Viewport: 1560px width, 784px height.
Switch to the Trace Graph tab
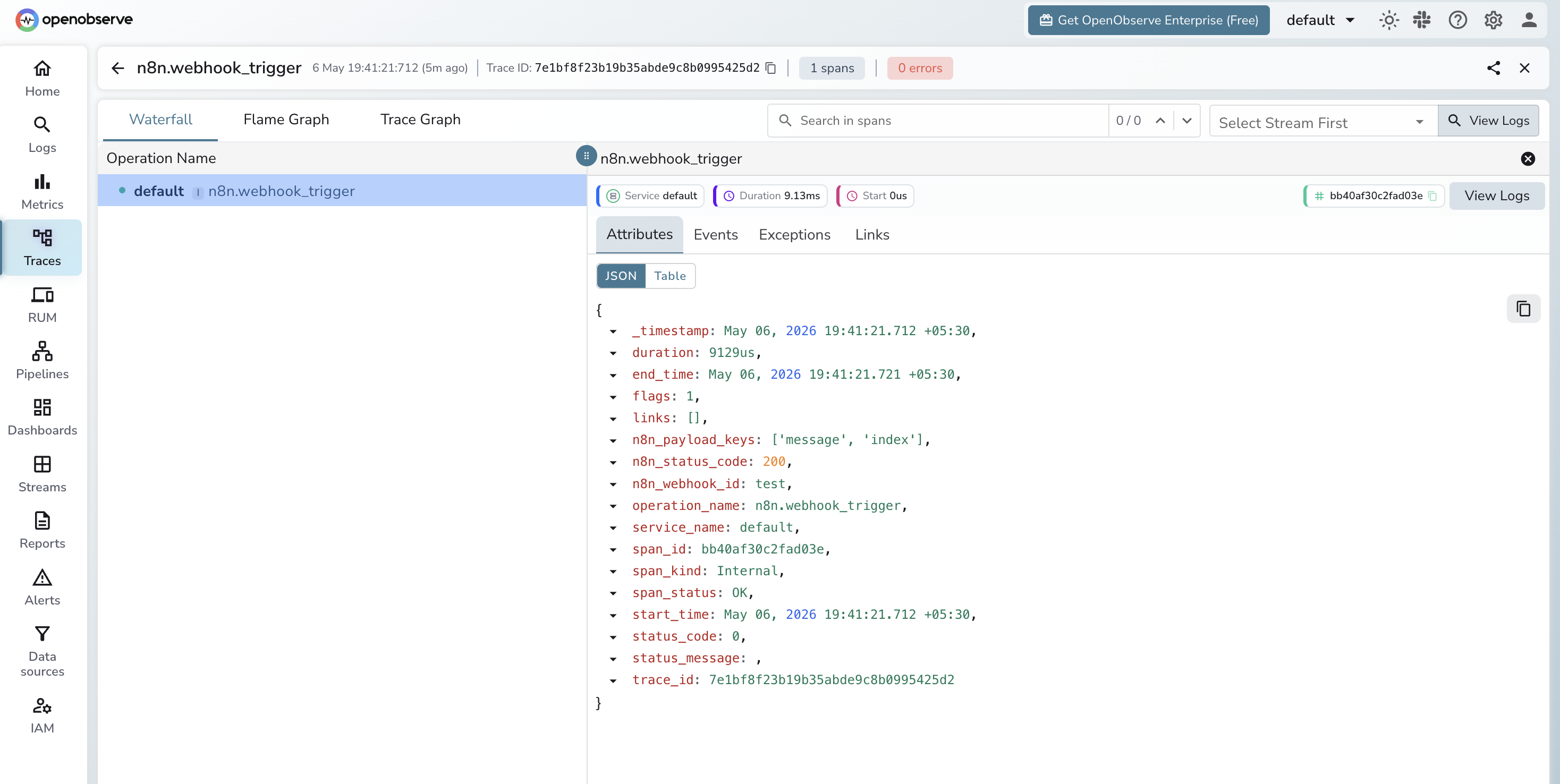coord(420,120)
